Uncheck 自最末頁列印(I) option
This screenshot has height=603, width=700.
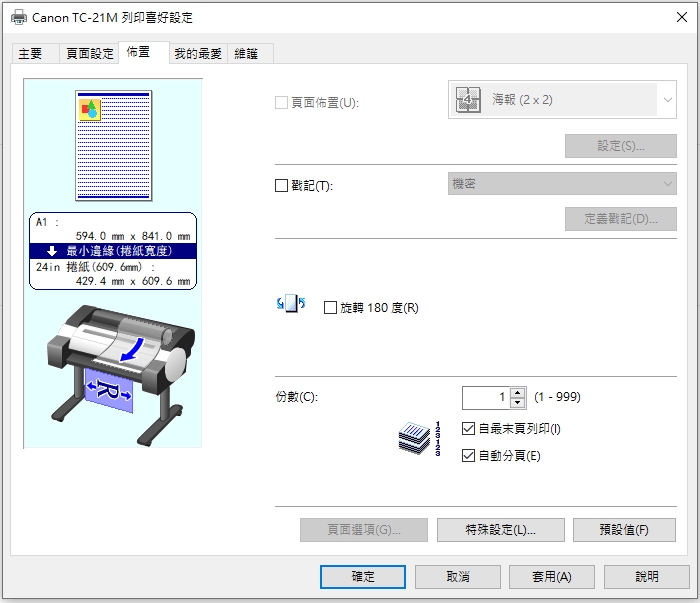click(468, 428)
